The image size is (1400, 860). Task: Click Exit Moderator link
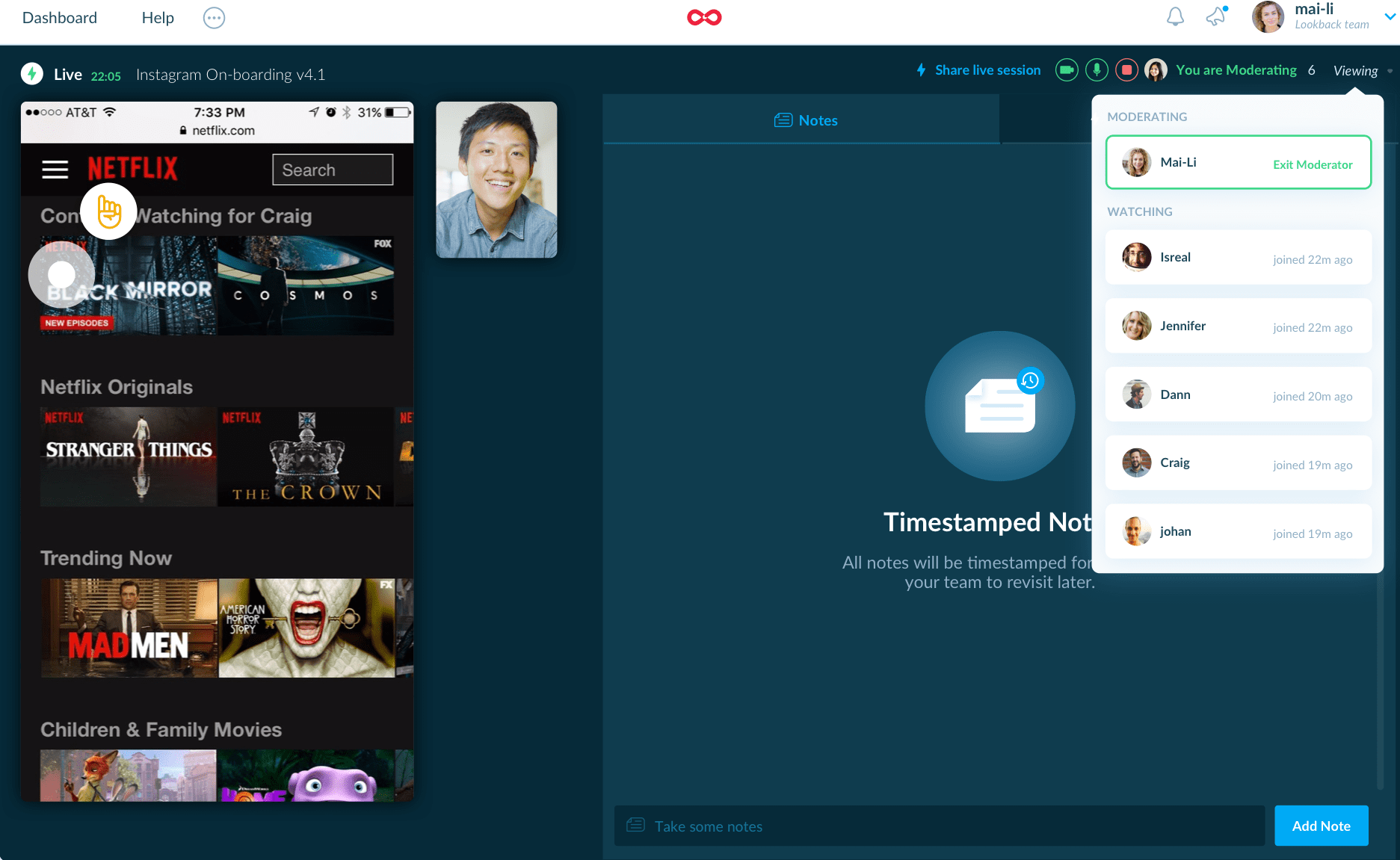pyautogui.click(x=1312, y=164)
